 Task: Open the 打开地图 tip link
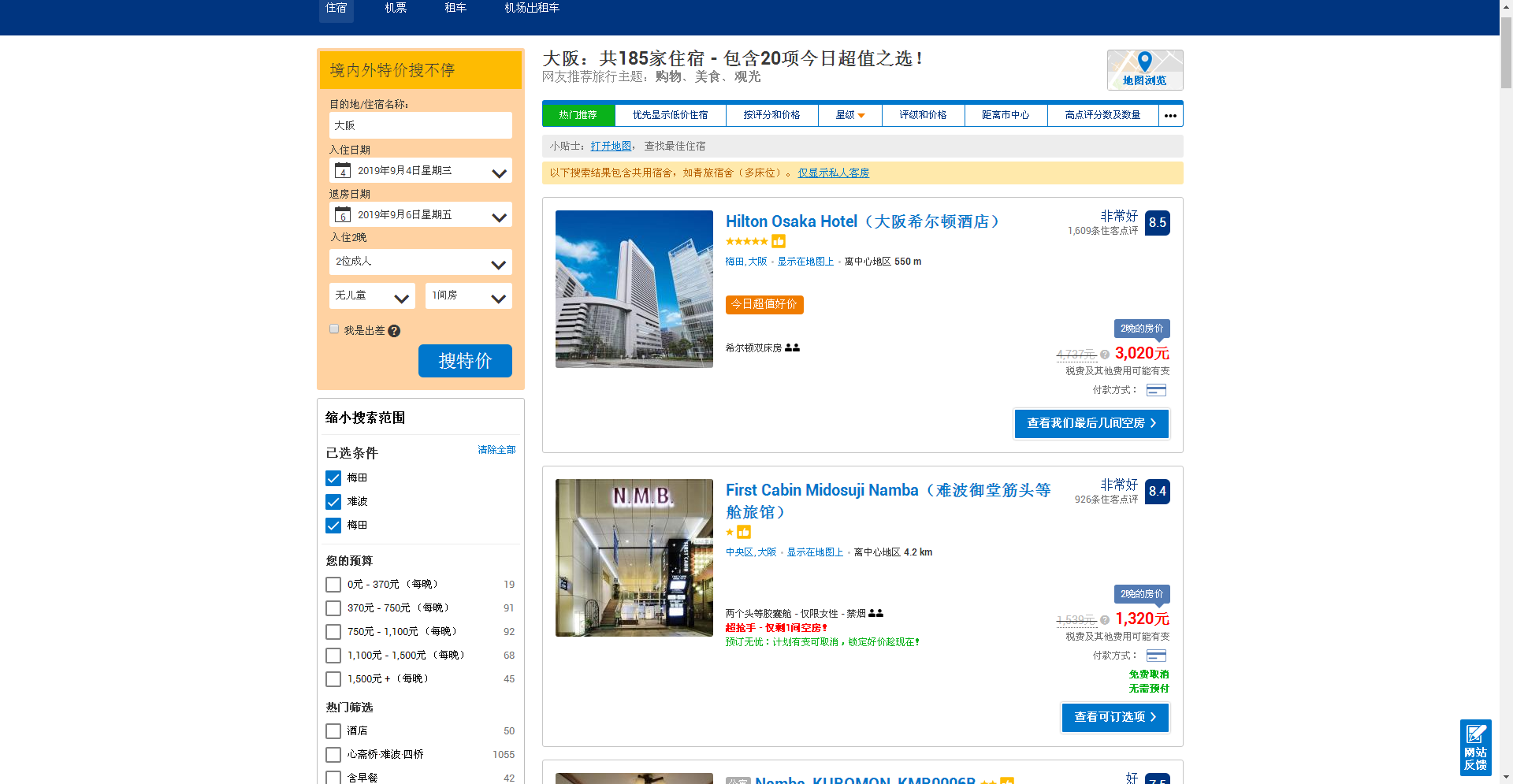[x=611, y=146]
